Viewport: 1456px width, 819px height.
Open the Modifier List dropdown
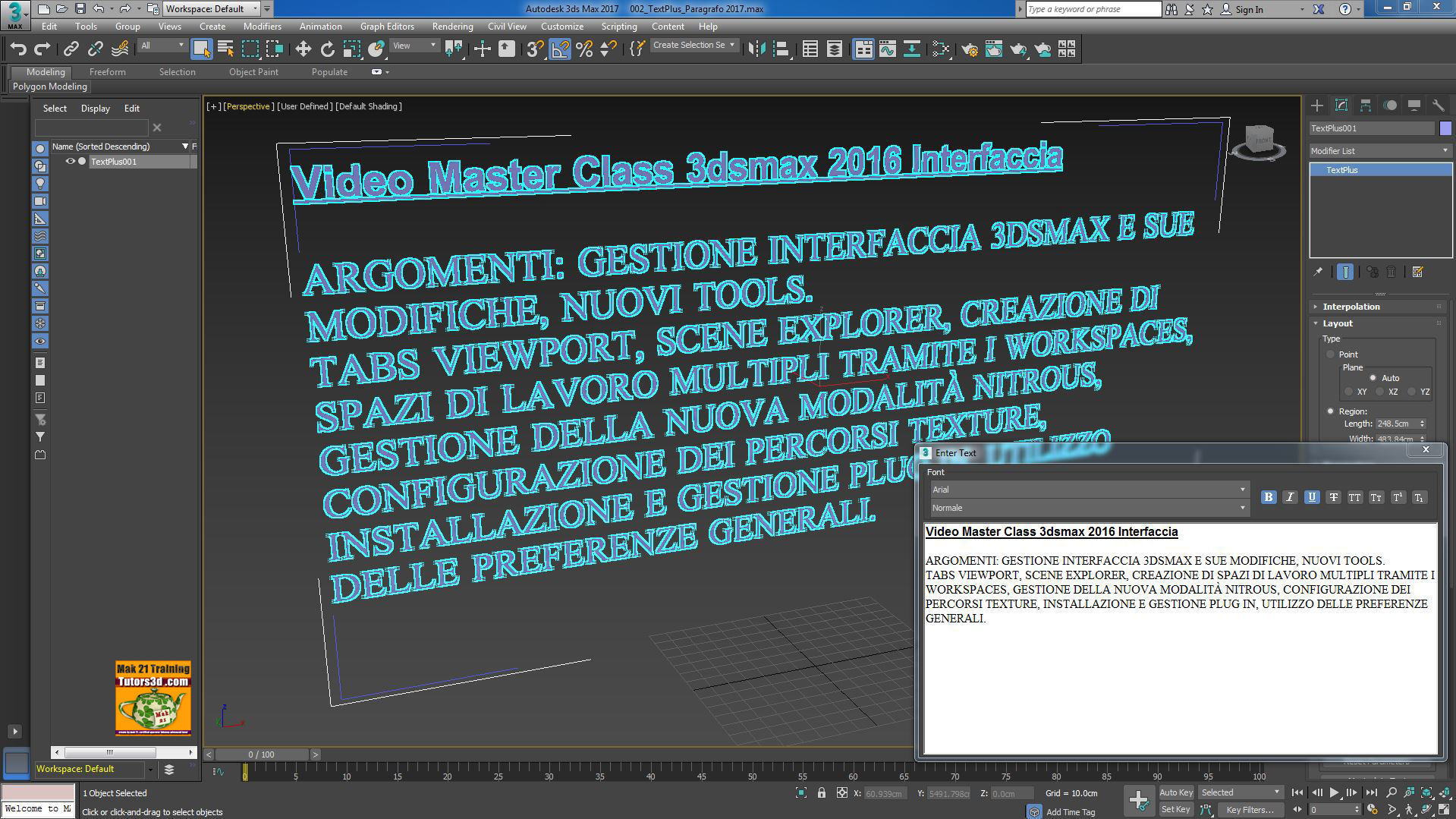pos(1380,151)
